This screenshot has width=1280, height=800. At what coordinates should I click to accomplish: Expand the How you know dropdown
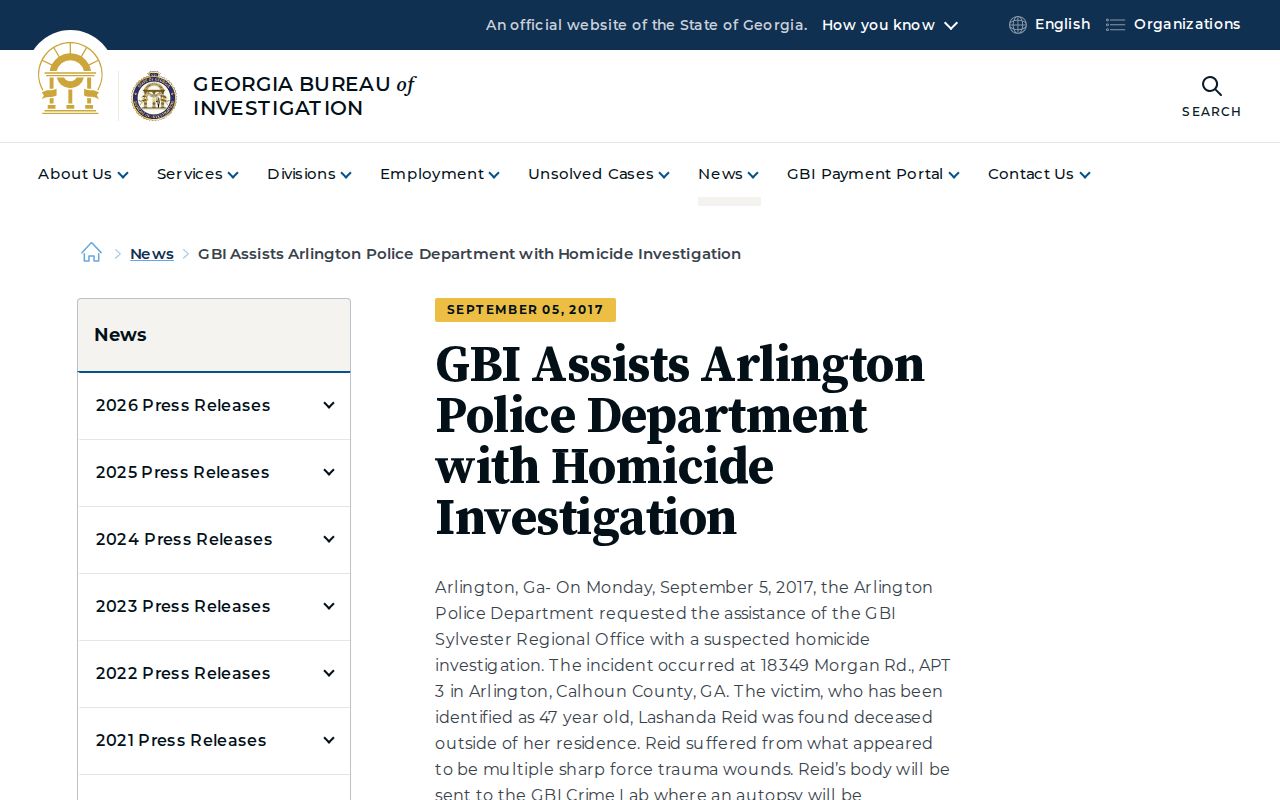(x=890, y=25)
